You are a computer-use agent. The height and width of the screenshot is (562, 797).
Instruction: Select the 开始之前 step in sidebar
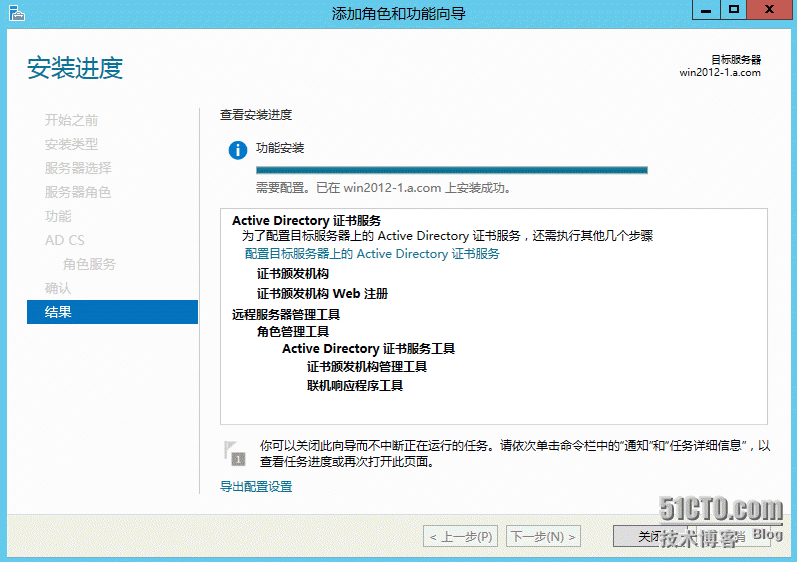pos(71,120)
